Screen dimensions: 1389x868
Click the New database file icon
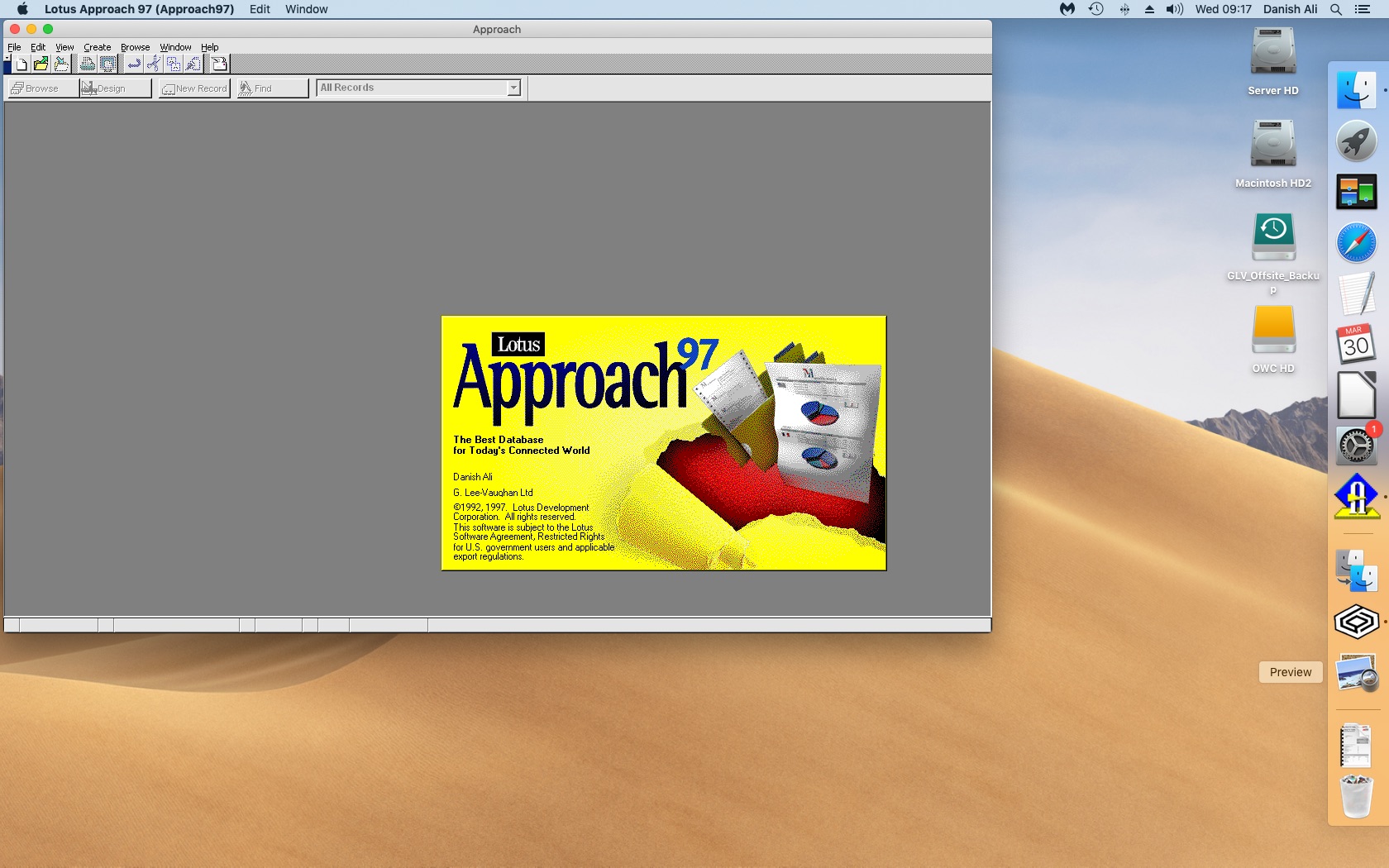click(x=21, y=64)
